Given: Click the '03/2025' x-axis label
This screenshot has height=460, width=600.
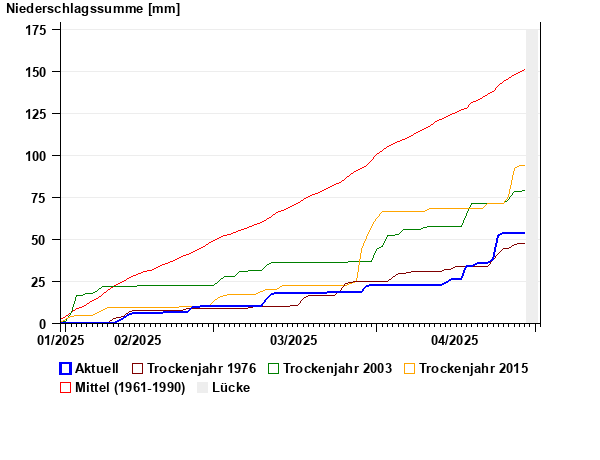Looking at the screenshot, I should pos(293,340).
